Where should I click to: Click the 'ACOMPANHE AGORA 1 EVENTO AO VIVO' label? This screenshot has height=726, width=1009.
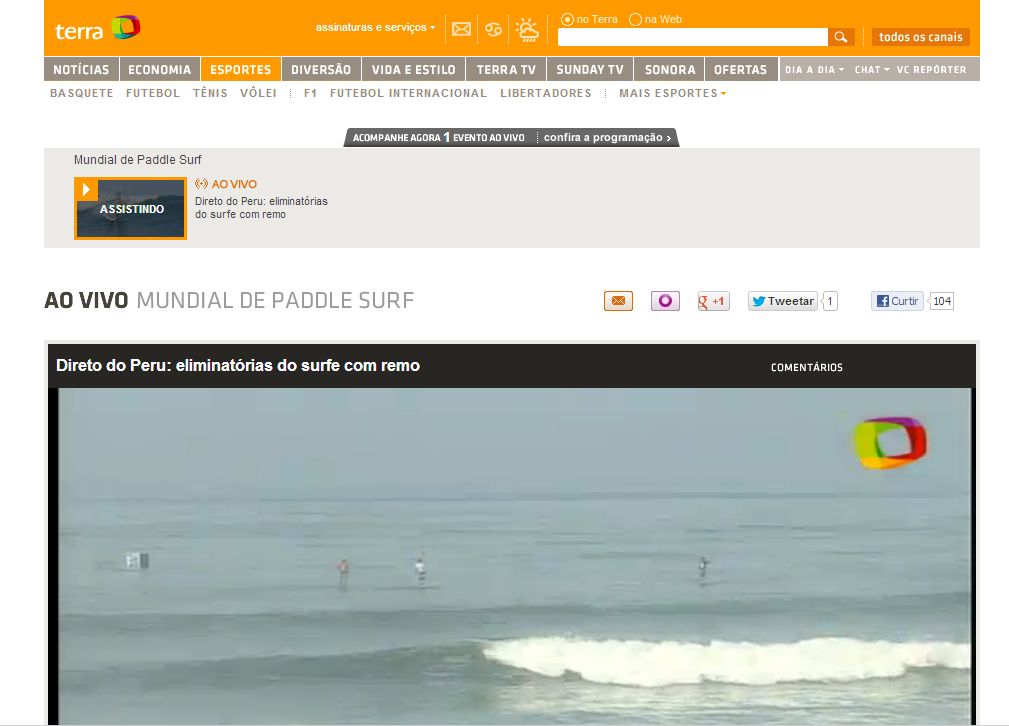[x=438, y=137]
